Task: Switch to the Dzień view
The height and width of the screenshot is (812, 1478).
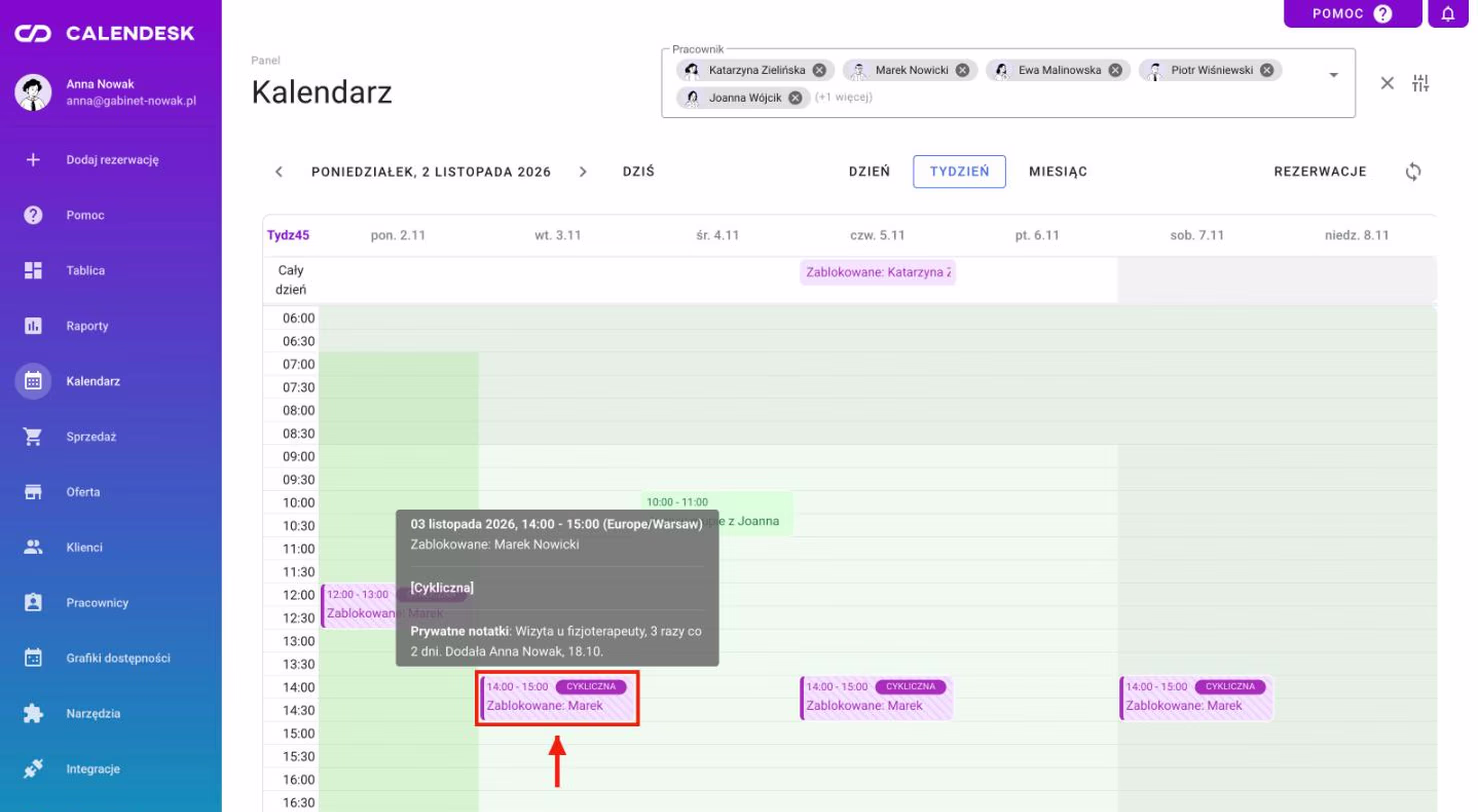Action: [869, 172]
